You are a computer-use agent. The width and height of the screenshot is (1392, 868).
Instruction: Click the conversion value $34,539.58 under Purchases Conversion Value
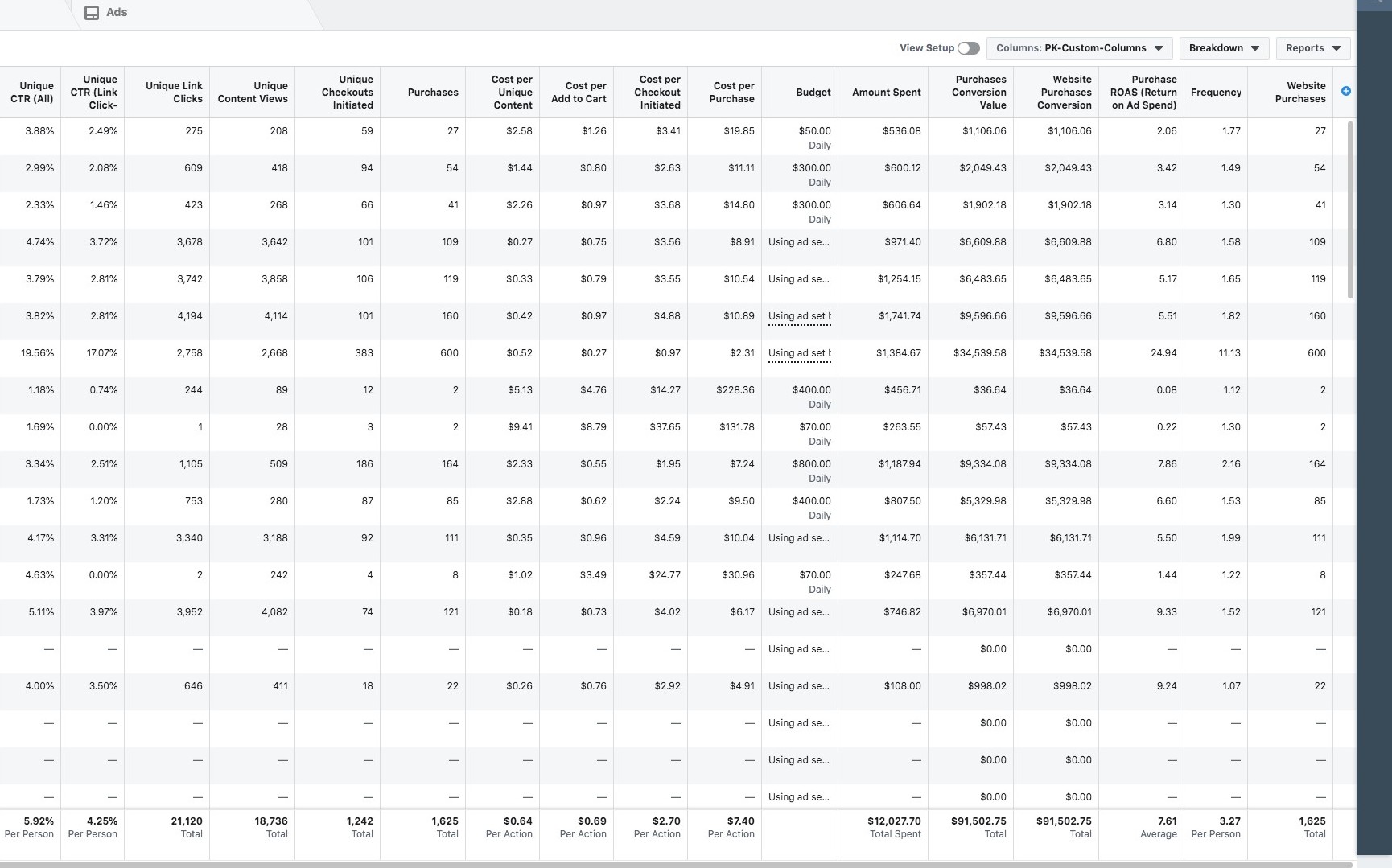(x=979, y=353)
